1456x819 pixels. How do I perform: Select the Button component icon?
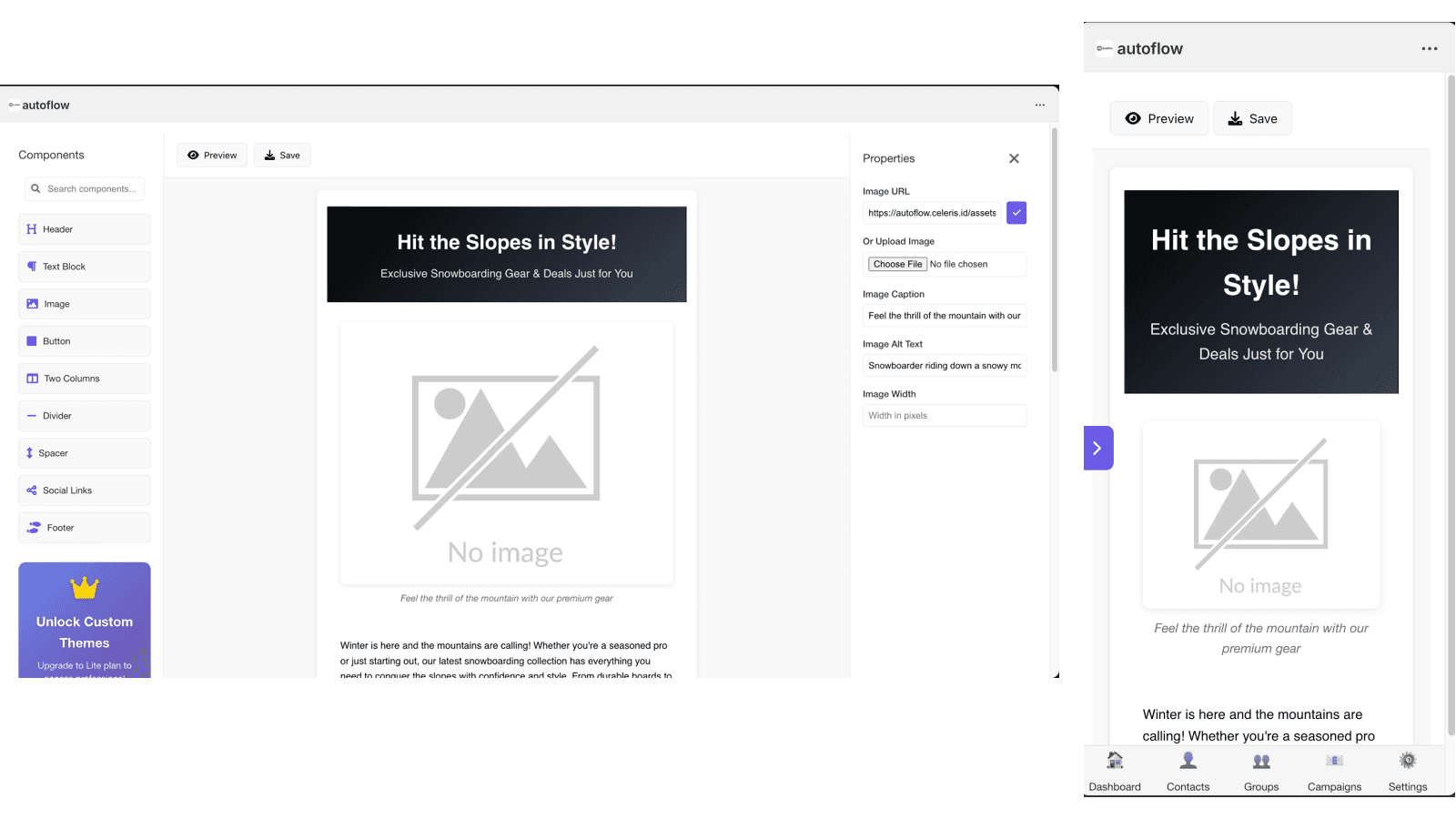pyautogui.click(x=32, y=340)
